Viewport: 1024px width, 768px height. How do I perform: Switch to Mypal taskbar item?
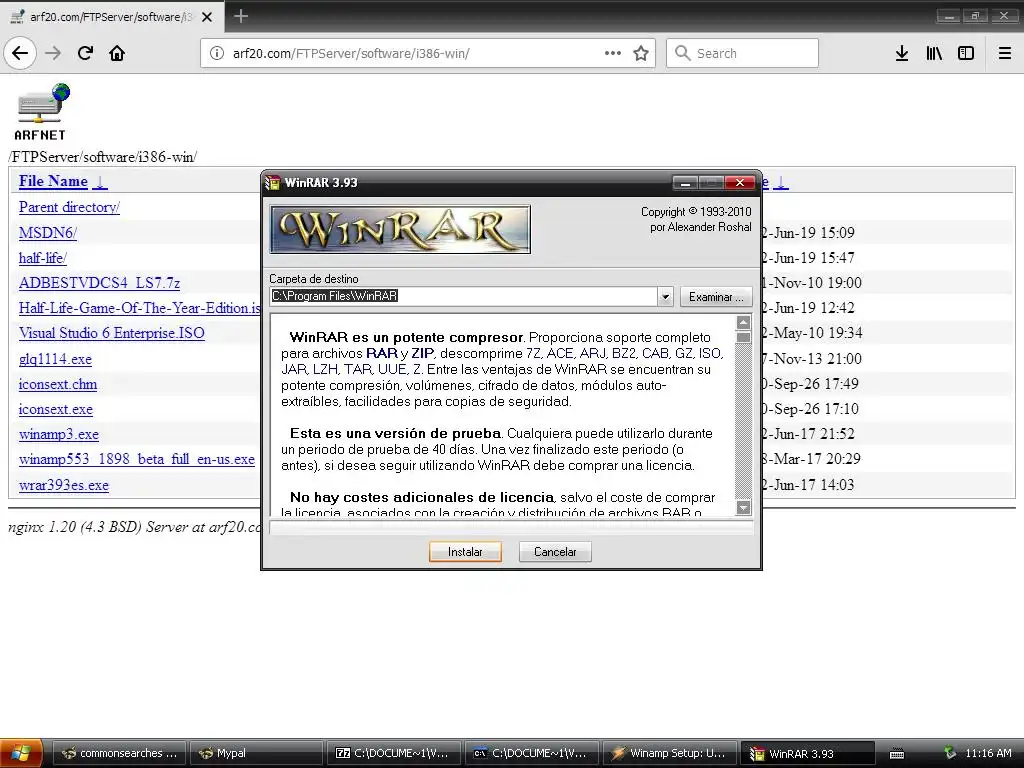[x=257, y=754]
